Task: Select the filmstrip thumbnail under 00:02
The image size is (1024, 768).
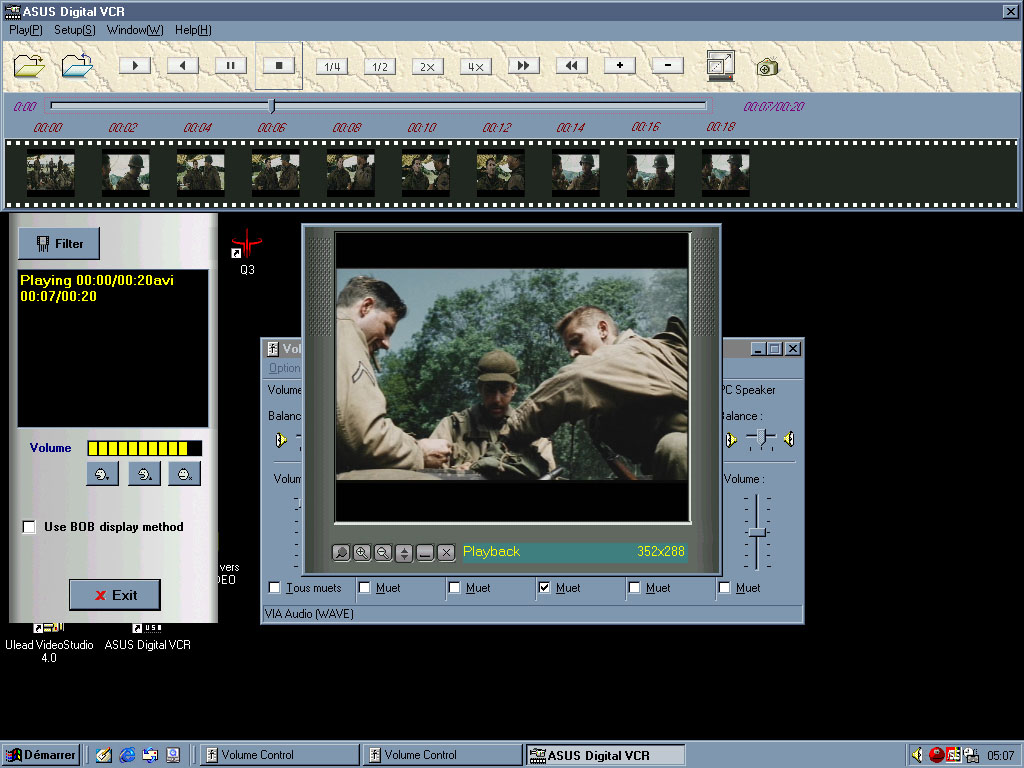Action: click(125, 172)
